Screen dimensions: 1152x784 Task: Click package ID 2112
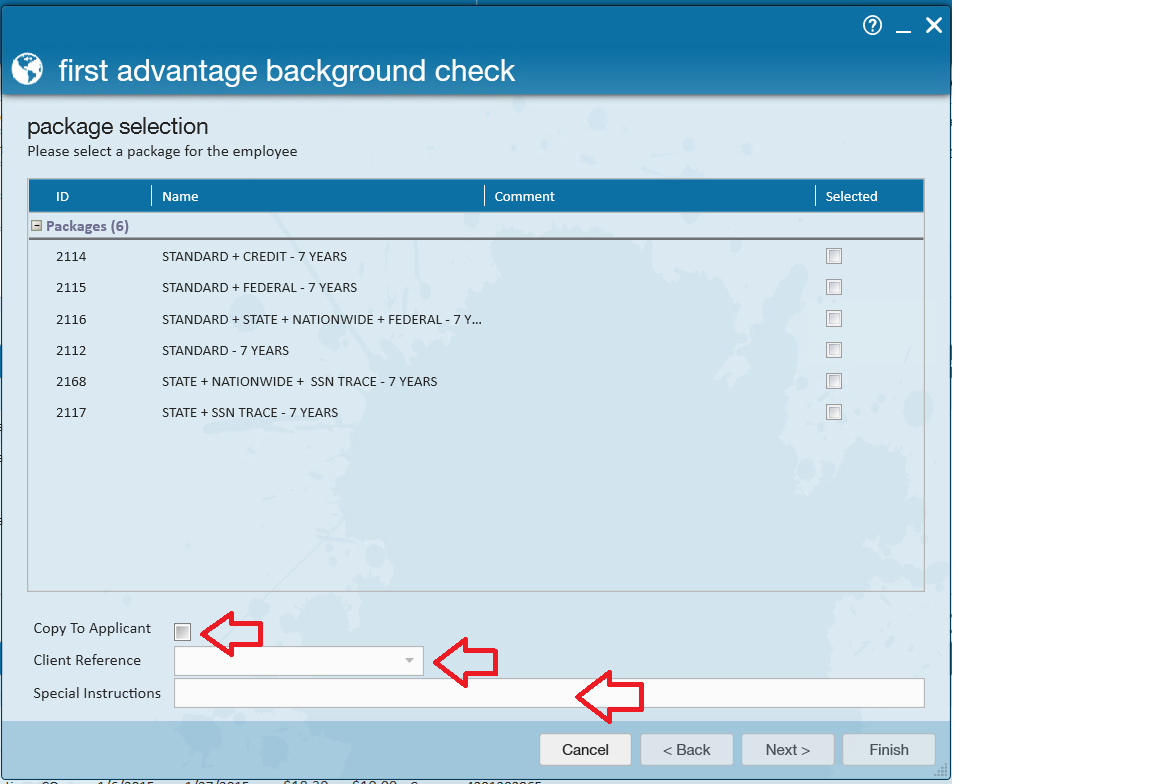click(x=71, y=350)
